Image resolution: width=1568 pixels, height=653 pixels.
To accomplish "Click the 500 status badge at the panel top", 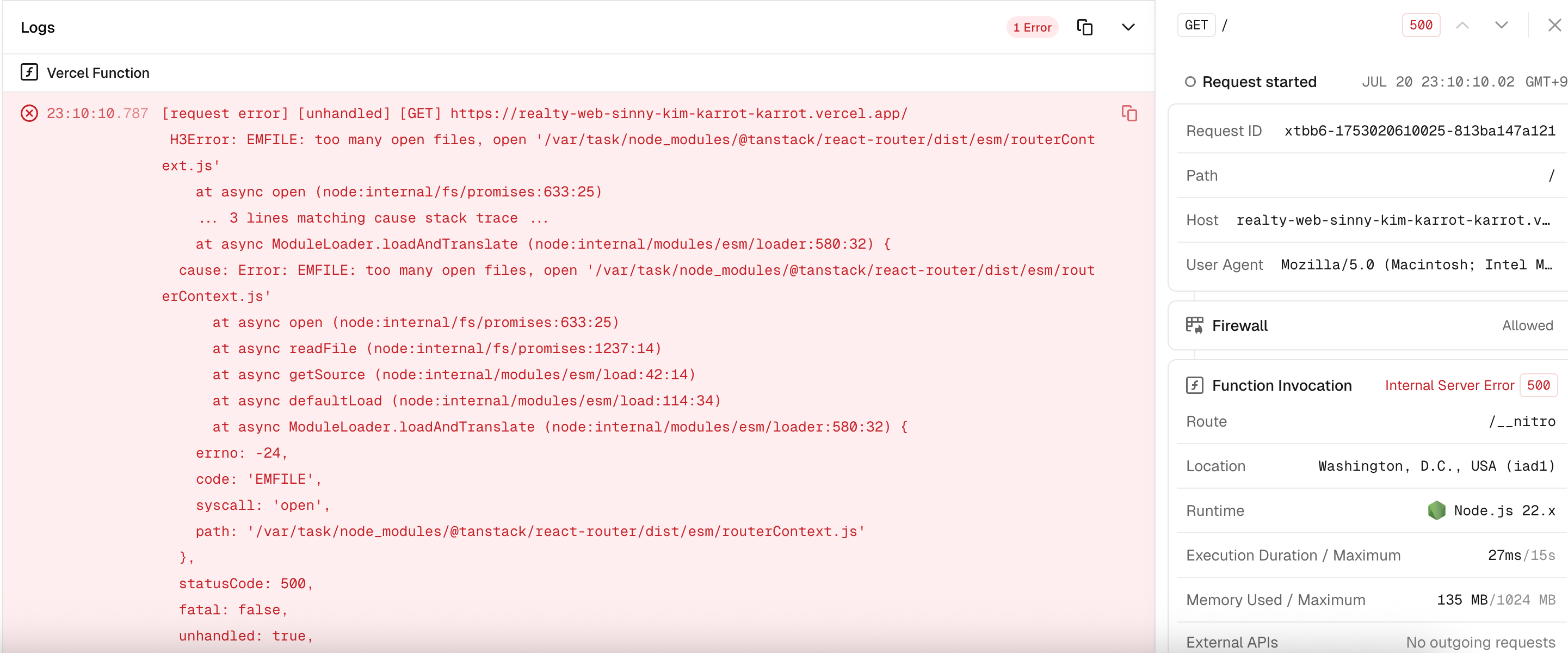I will (x=1421, y=25).
